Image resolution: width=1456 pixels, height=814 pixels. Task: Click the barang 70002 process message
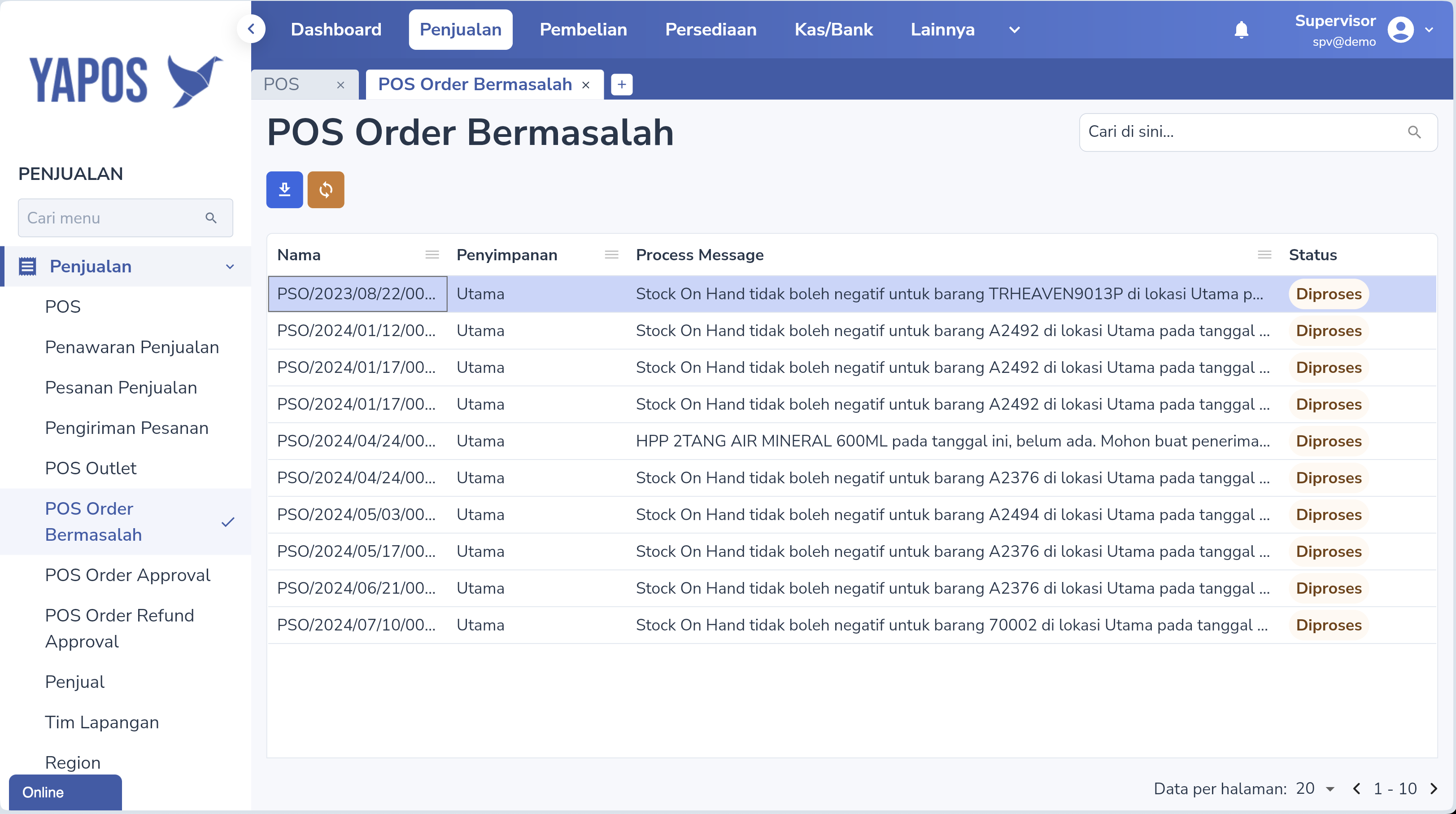coord(953,625)
